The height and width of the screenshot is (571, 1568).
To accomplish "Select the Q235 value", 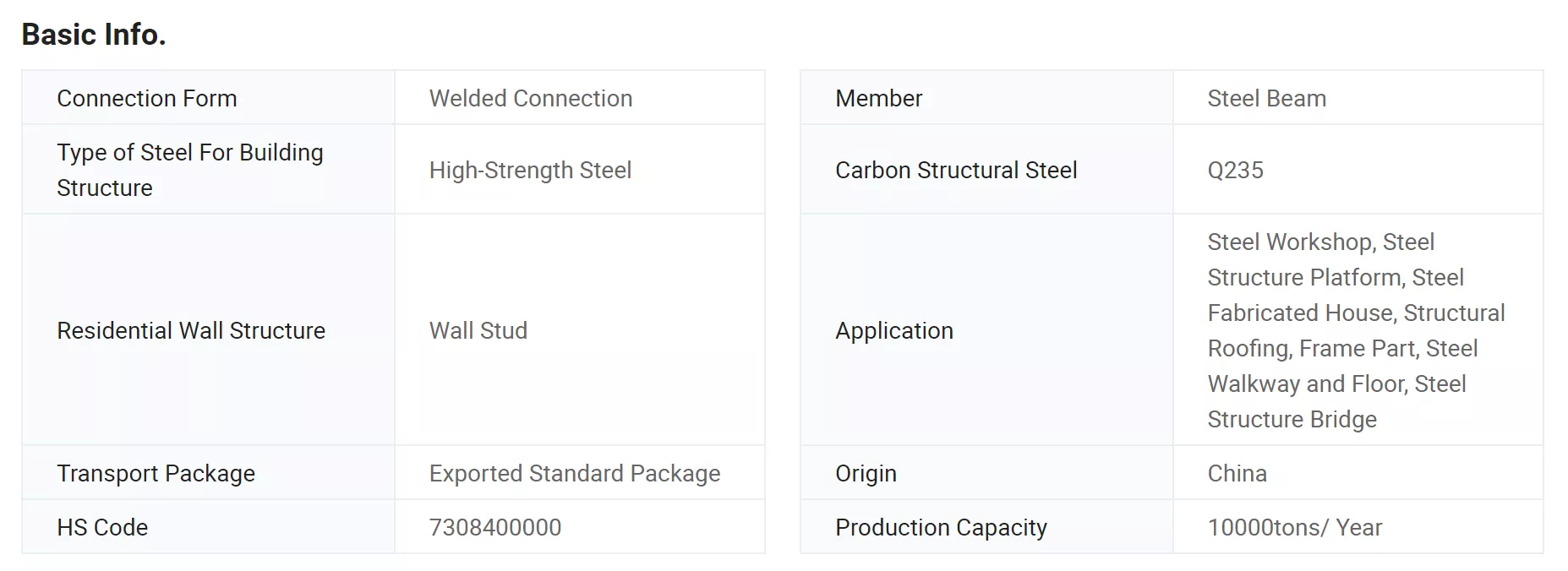I will [1235, 170].
